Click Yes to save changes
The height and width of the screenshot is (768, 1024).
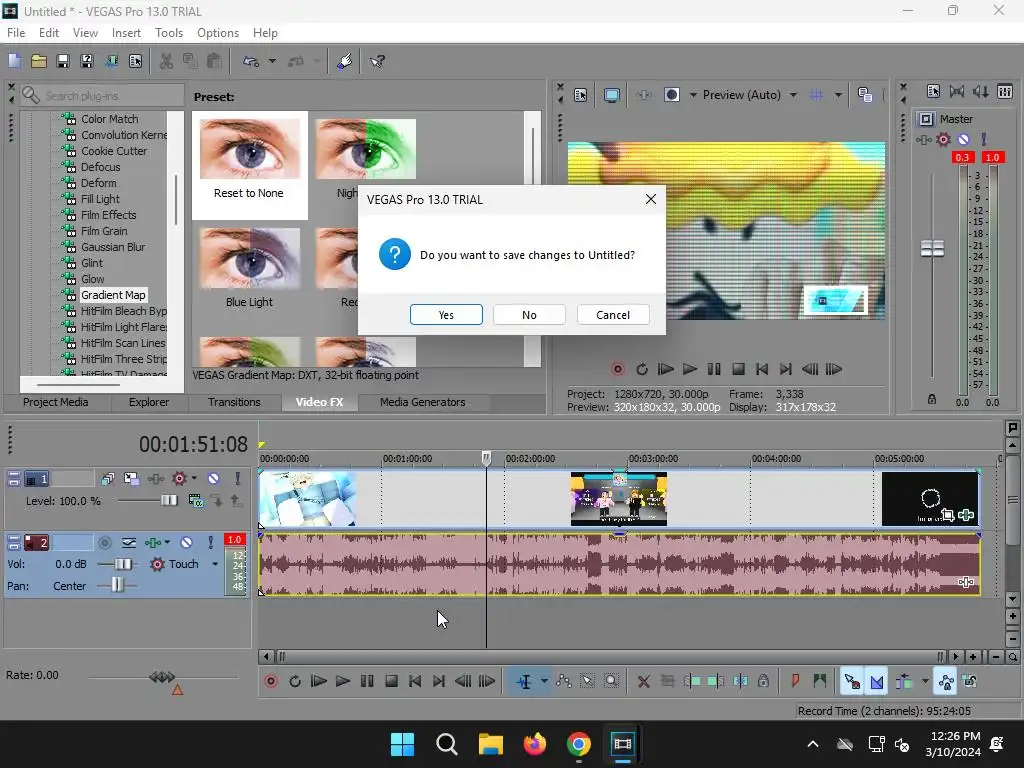tap(446, 315)
